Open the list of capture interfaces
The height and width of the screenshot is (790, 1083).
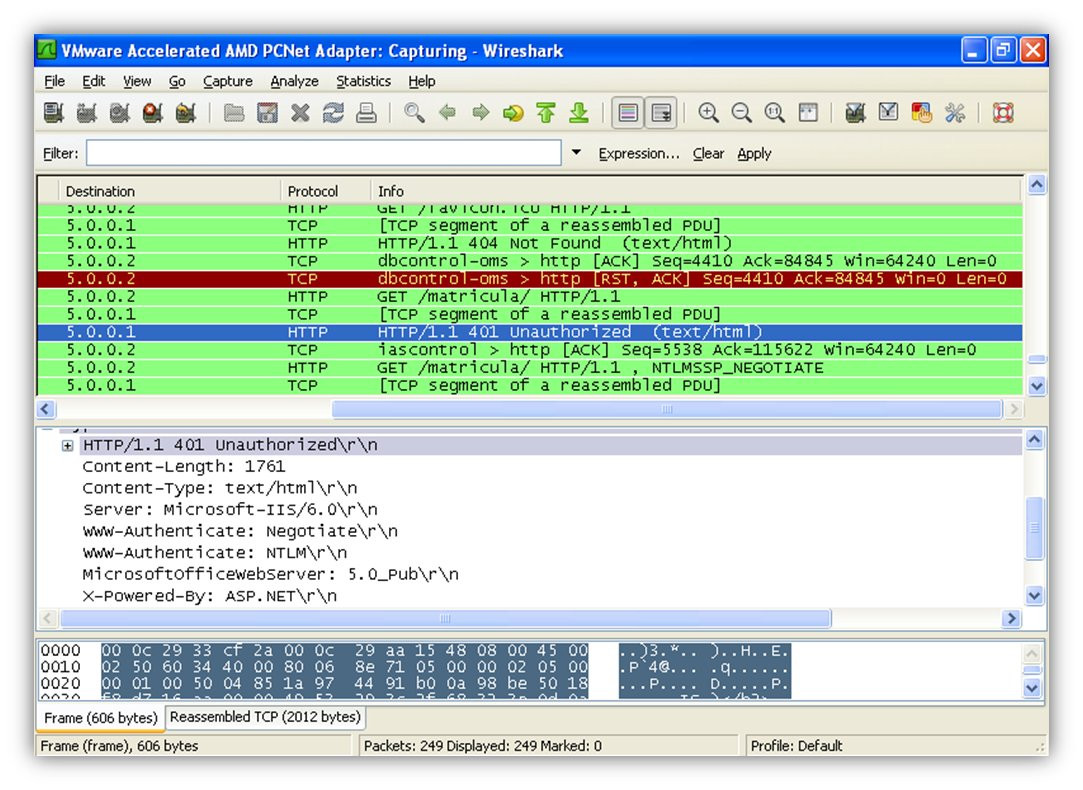tap(54, 113)
